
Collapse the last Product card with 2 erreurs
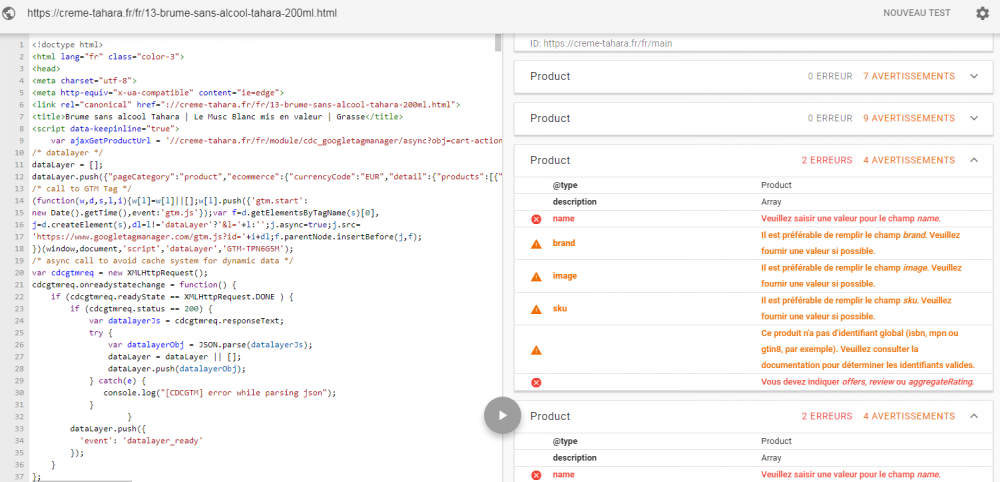click(973, 416)
